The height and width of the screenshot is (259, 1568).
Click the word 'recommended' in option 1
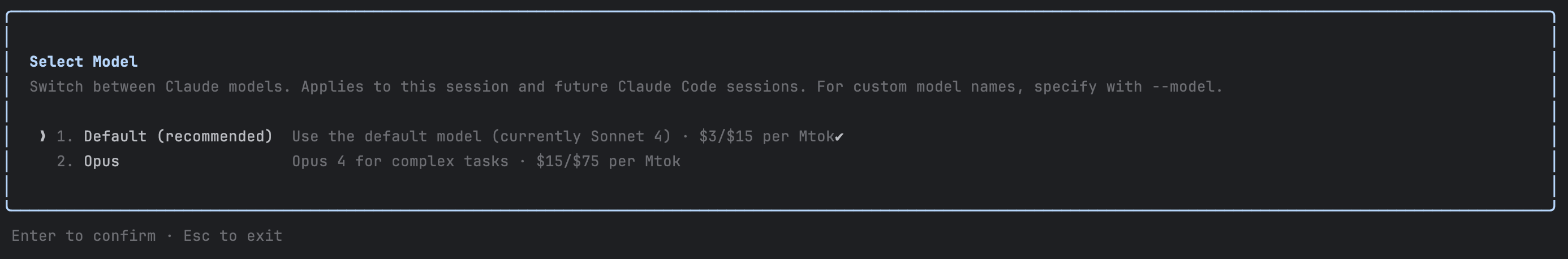(x=214, y=136)
